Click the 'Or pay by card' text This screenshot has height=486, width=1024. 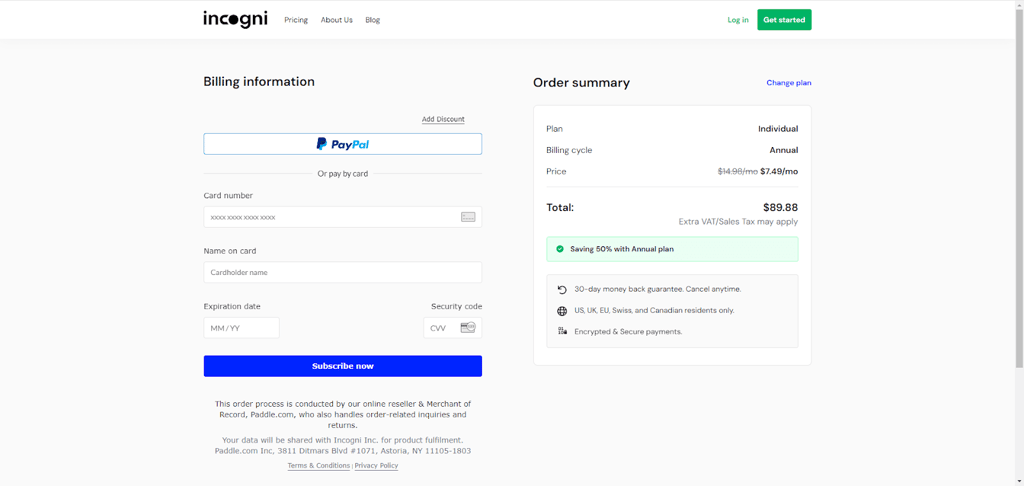343,174
